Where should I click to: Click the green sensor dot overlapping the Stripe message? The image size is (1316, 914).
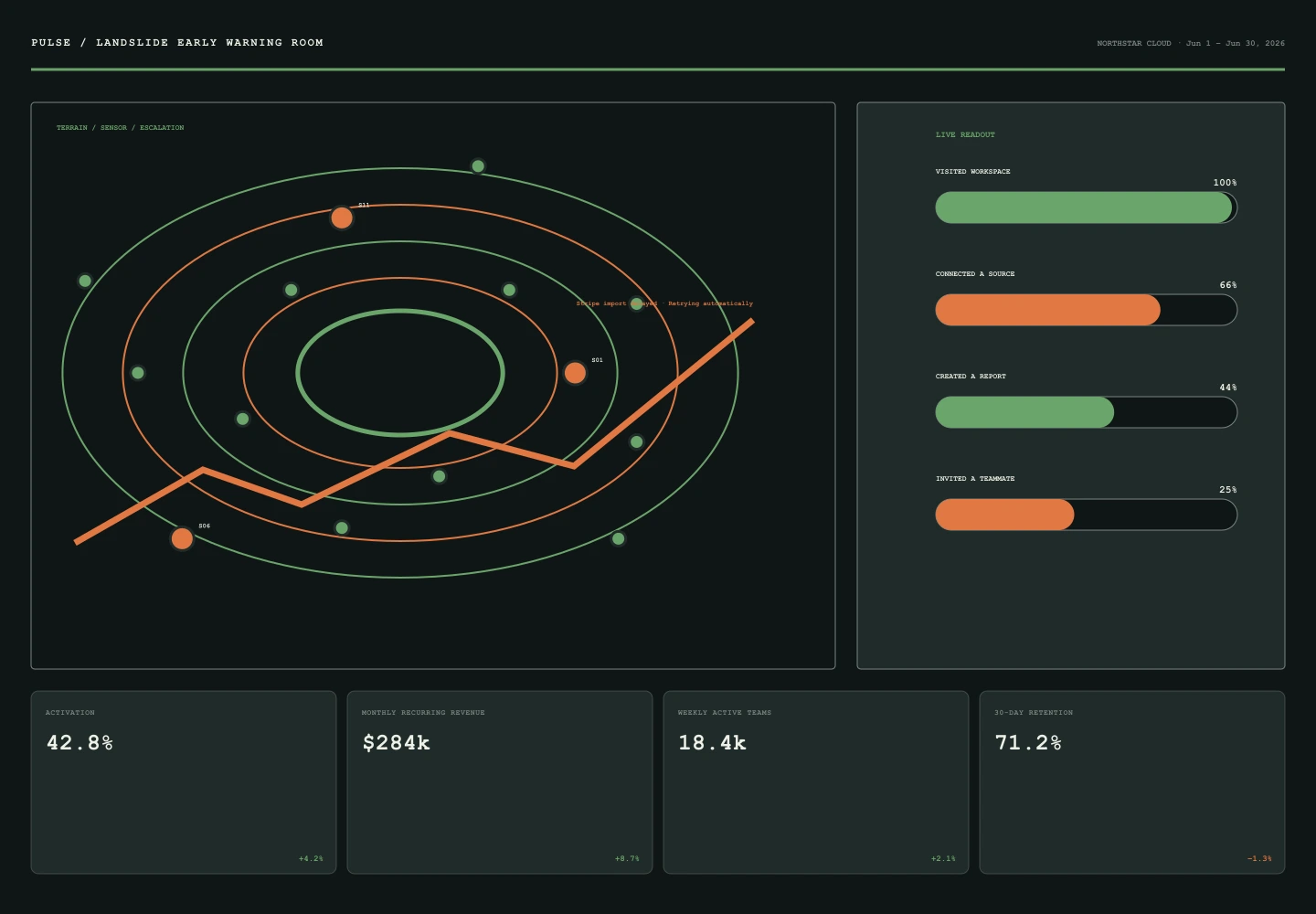pos(637,303)
